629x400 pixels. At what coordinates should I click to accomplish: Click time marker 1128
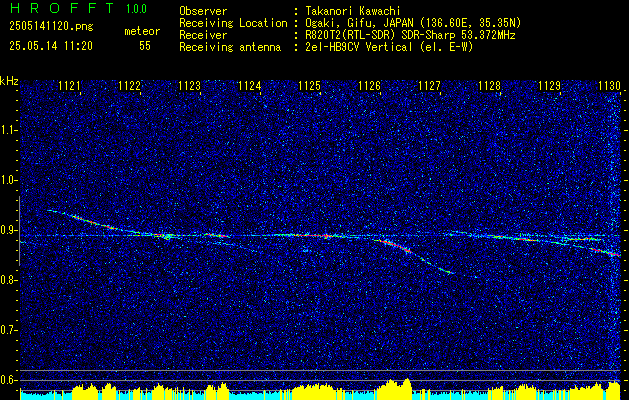489,86
